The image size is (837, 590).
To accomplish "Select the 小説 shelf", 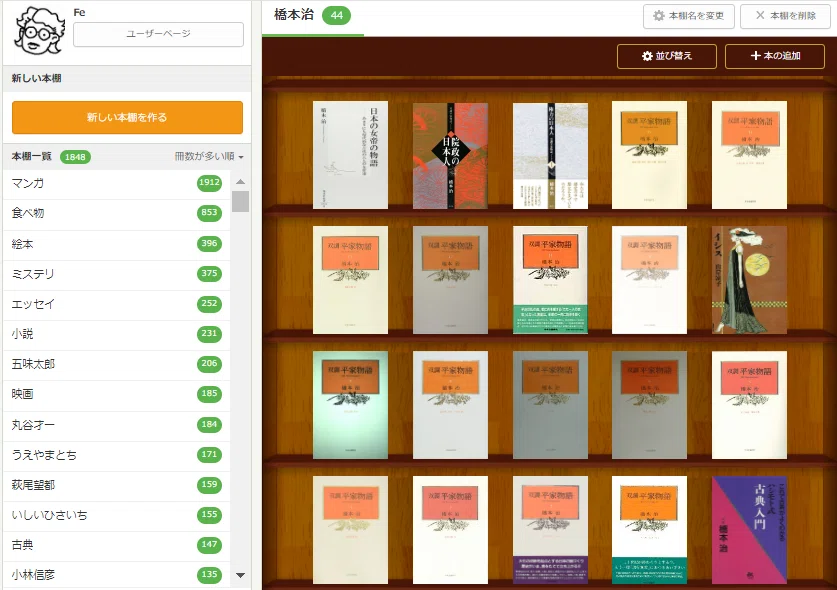I will pos(116,334).
